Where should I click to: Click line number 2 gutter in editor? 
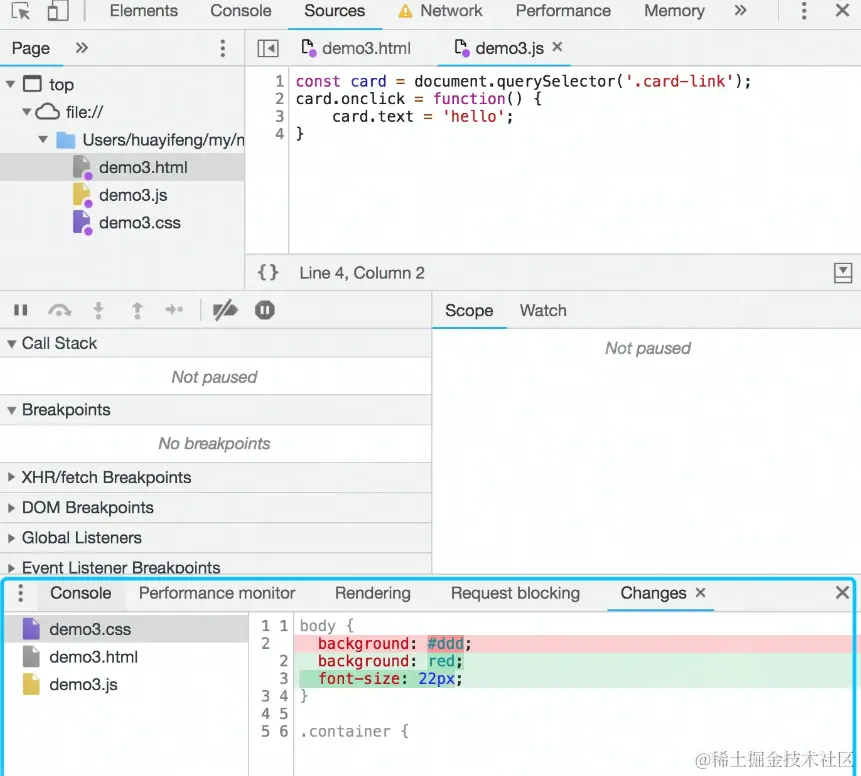click(279, 99)
